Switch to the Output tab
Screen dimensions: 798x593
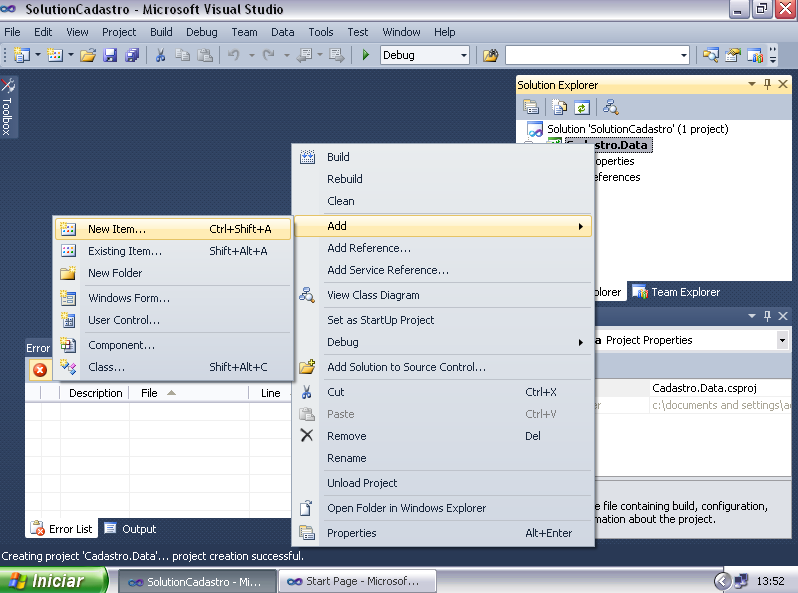(x=130, y=529)
